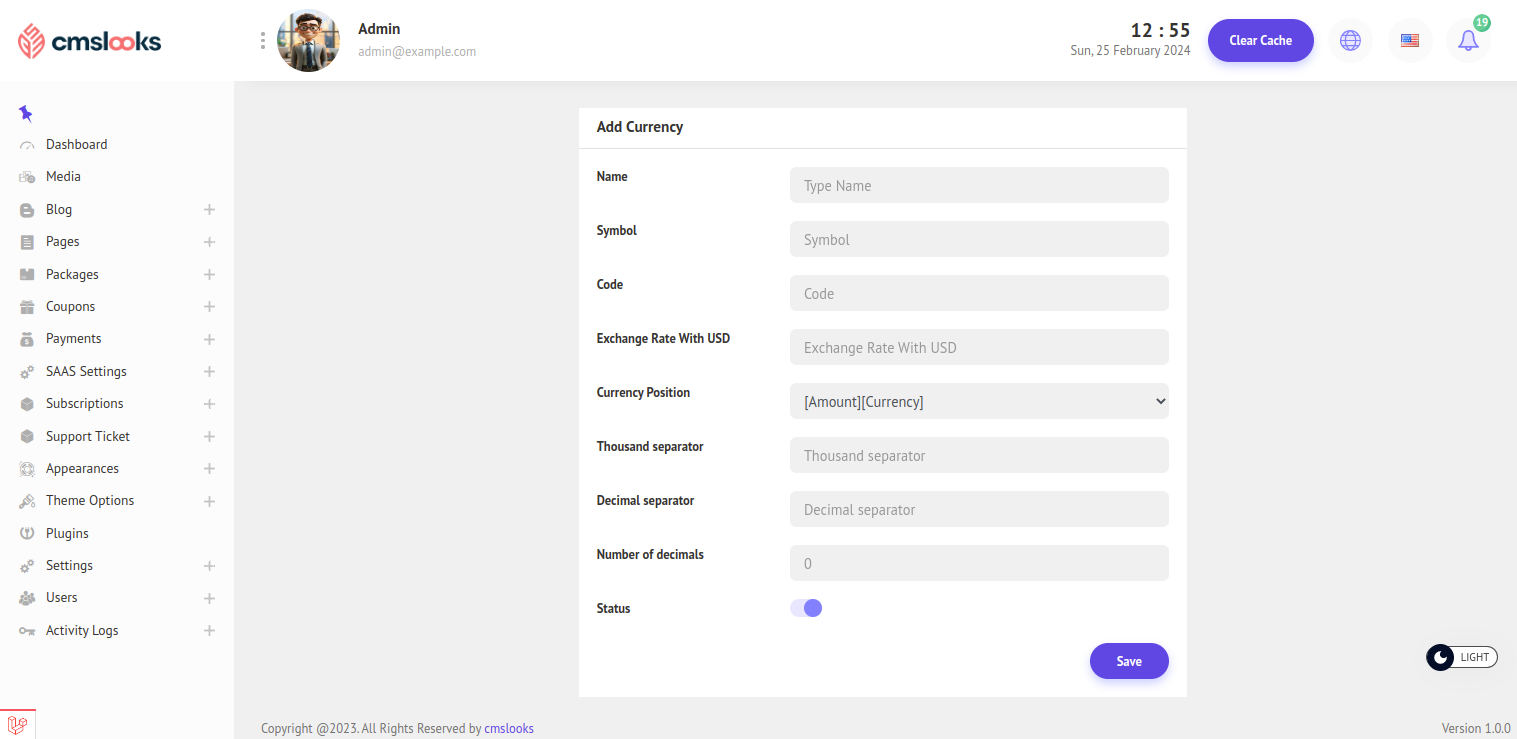
Task: Click the Laravel debug icon at bottom-left
Action: coord(17,724)
